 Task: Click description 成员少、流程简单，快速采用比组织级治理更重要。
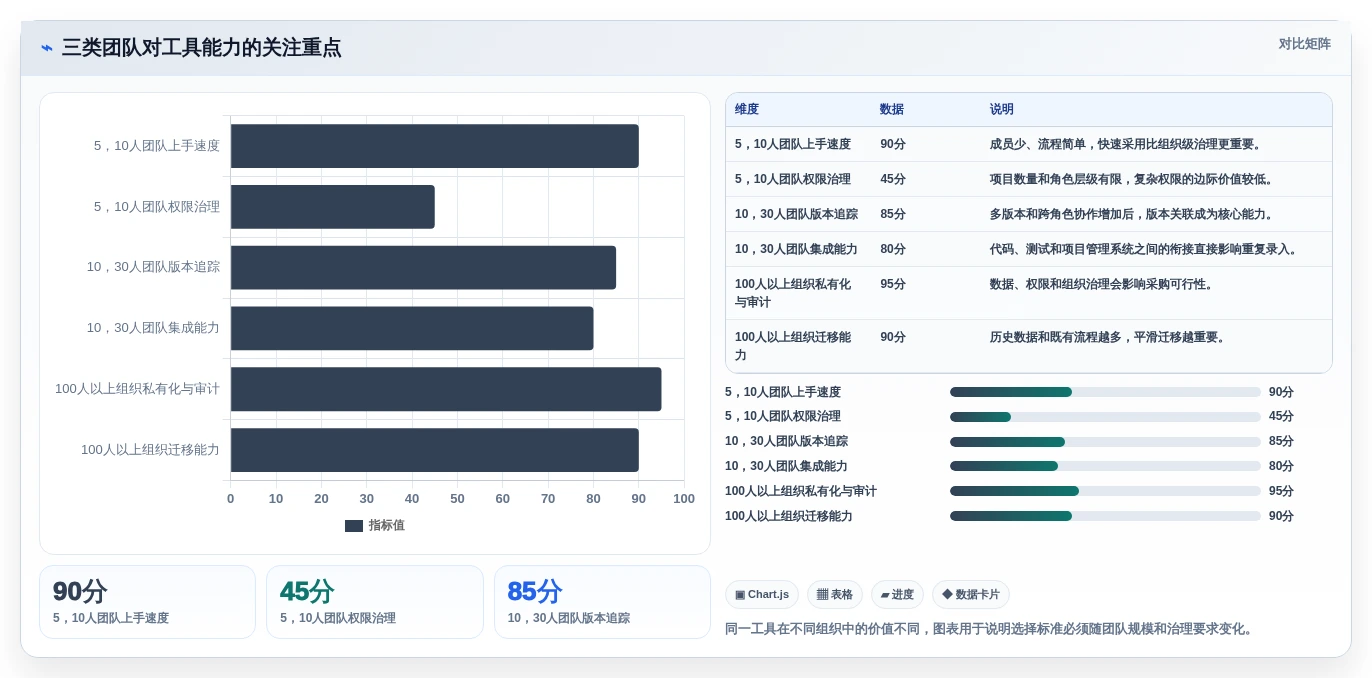point(1128,144)
